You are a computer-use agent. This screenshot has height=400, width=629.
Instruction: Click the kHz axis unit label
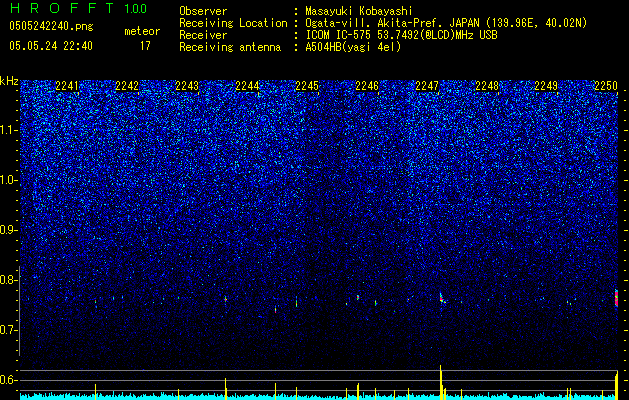(9, 81)
